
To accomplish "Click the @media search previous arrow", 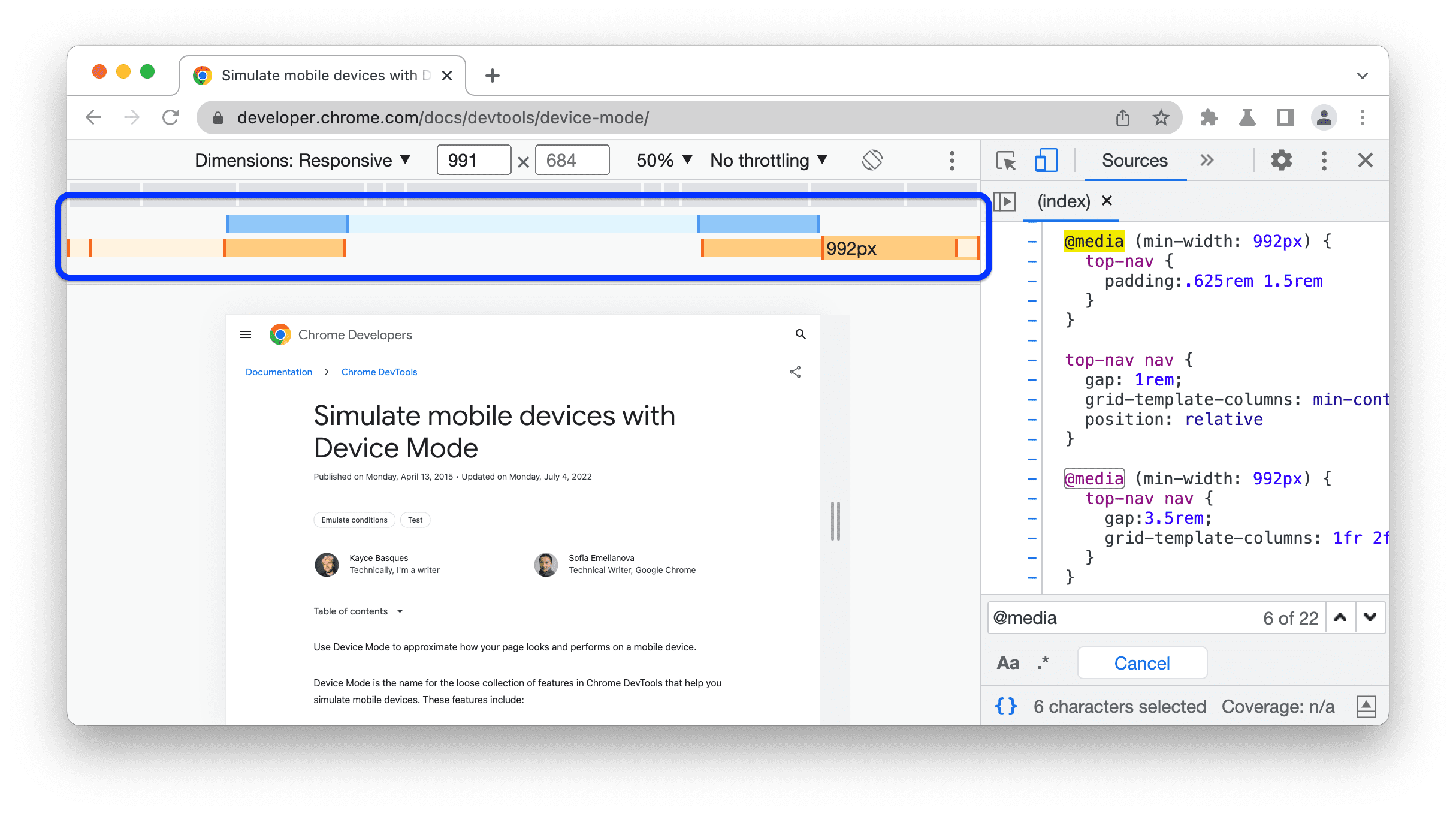I will coord(1340,617).
